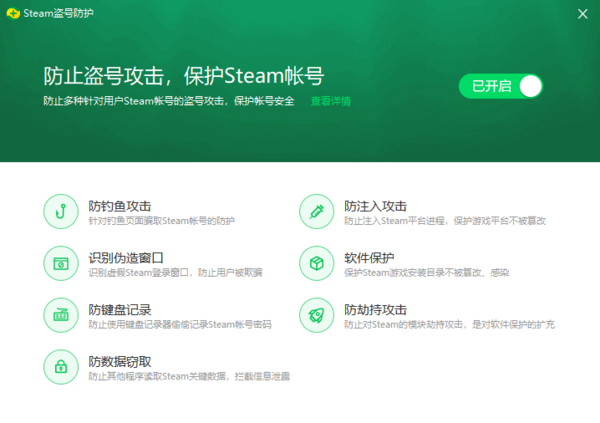Click subtitle 防止多种针对用户Steam帐号的盗号攻击
This screenshot has width=600, height=423.
click(x=134, y=101)
